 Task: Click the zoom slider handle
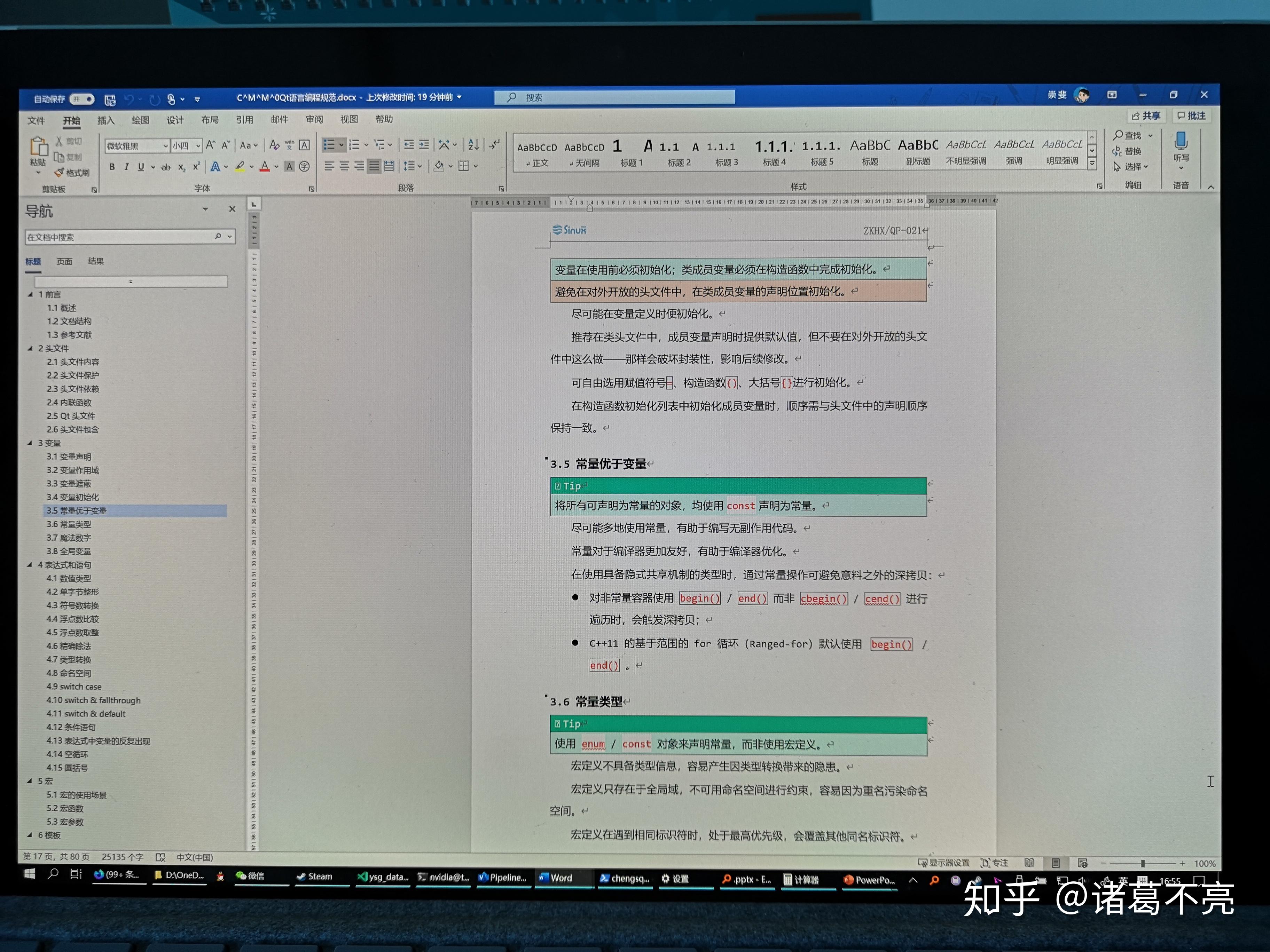click(1143, 863)
